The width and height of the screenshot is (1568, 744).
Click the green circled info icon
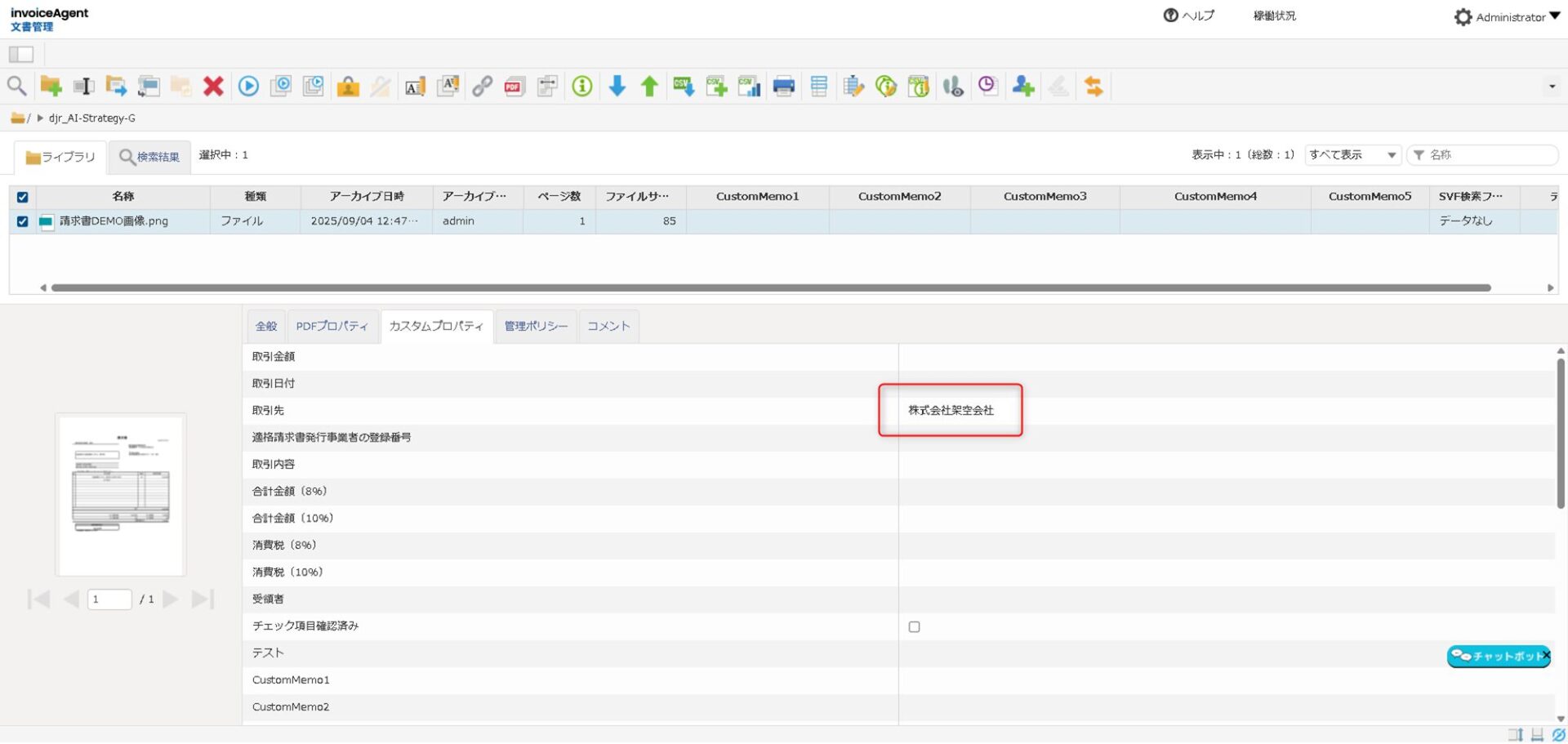click(x=581, y=86)
